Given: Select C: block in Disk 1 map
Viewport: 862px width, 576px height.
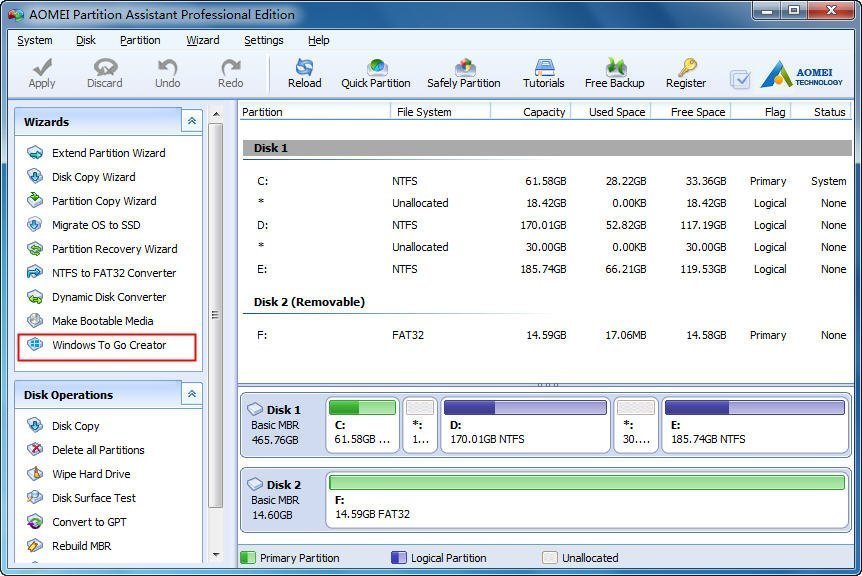Looking at the screenshot, I should point(362,425).
